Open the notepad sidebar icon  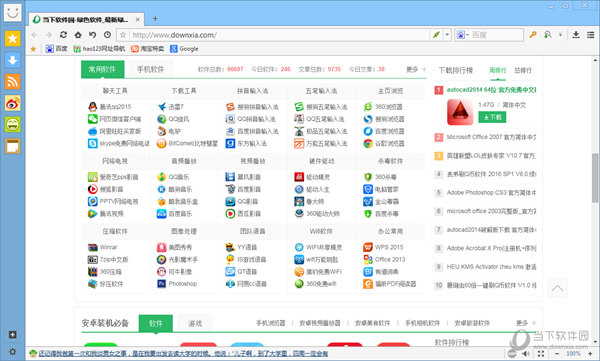13,146
